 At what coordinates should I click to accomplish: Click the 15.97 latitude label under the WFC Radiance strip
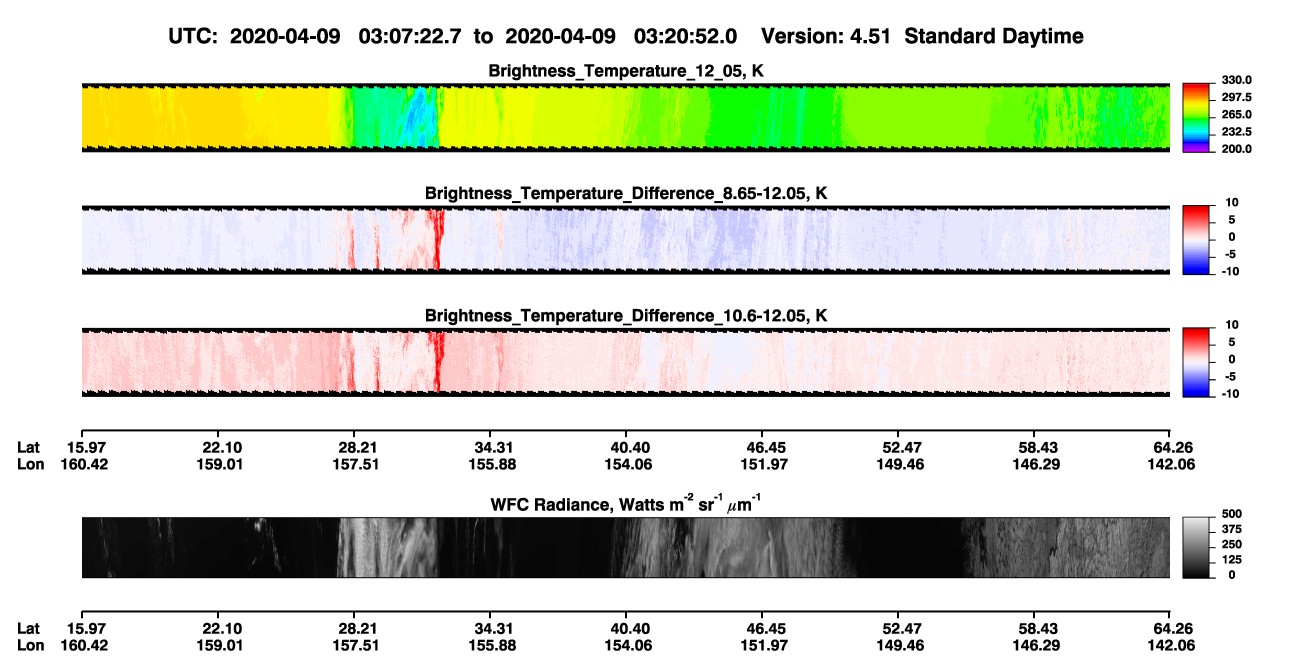click(x=86, y=628)
